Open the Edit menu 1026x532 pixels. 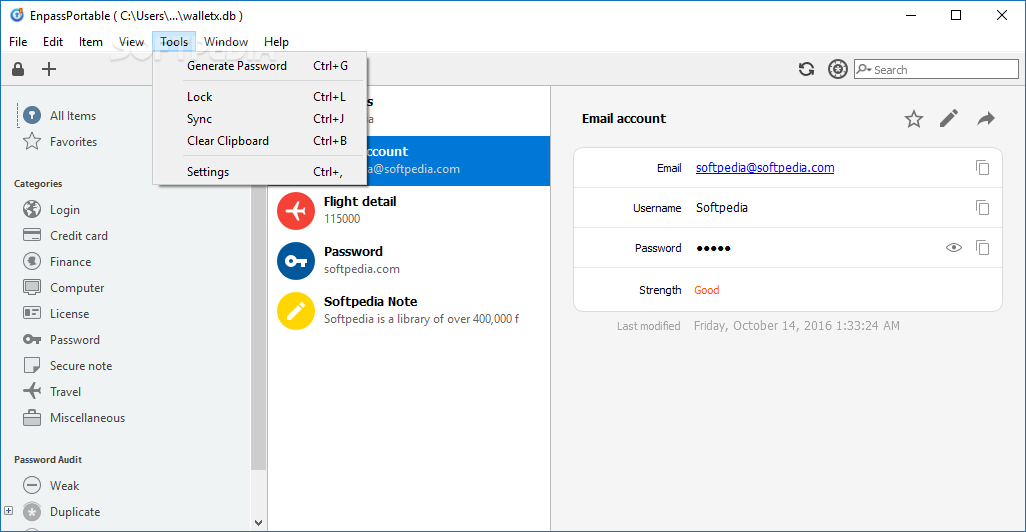pyautogui.click(x=53, y=42)
